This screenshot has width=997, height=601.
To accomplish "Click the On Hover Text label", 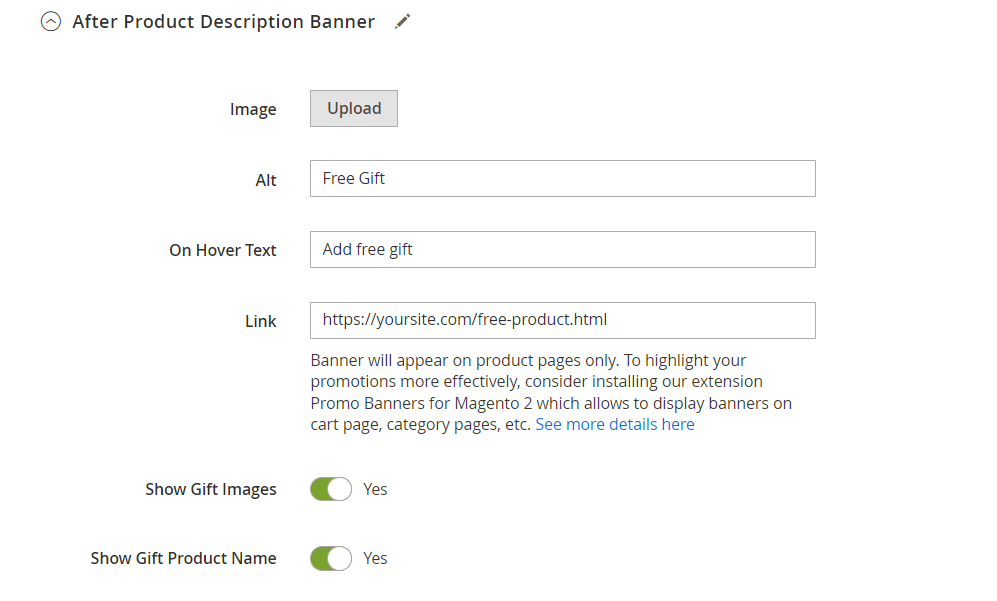I will (x=223, y=251).
